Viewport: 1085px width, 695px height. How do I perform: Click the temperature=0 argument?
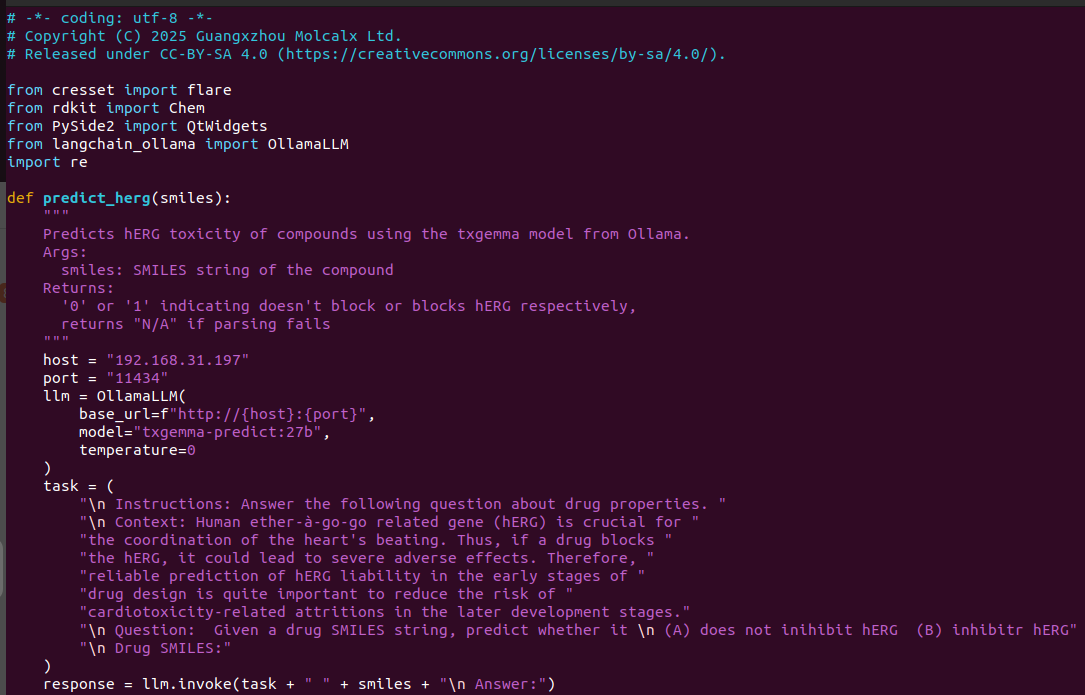click(137, 450)
